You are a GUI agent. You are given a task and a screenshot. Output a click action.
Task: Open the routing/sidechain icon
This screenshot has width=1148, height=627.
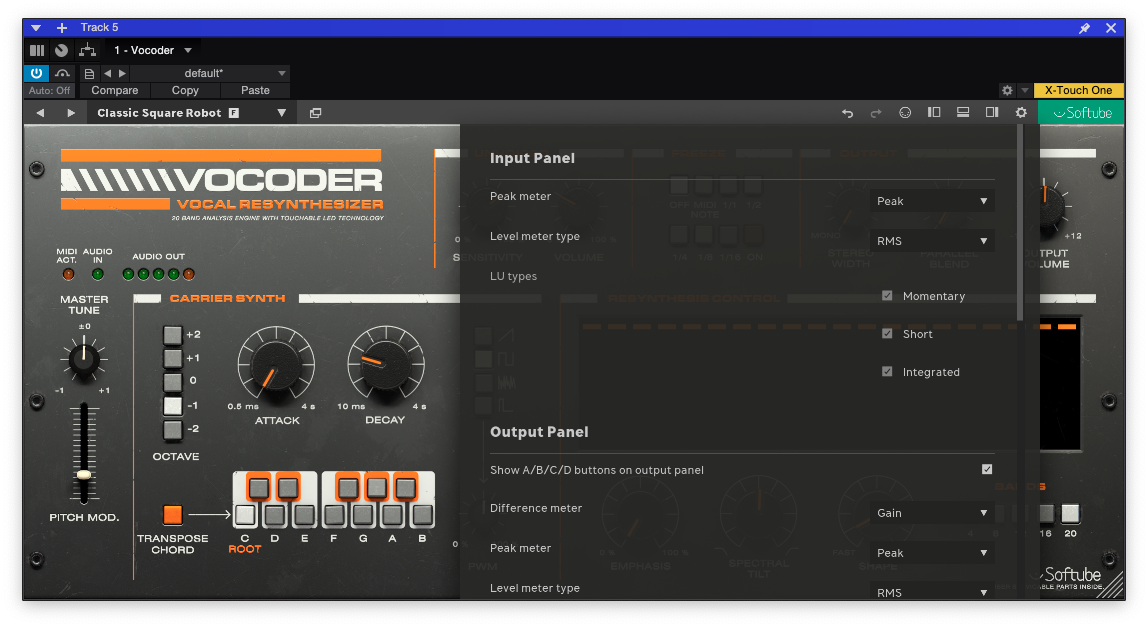87,50
